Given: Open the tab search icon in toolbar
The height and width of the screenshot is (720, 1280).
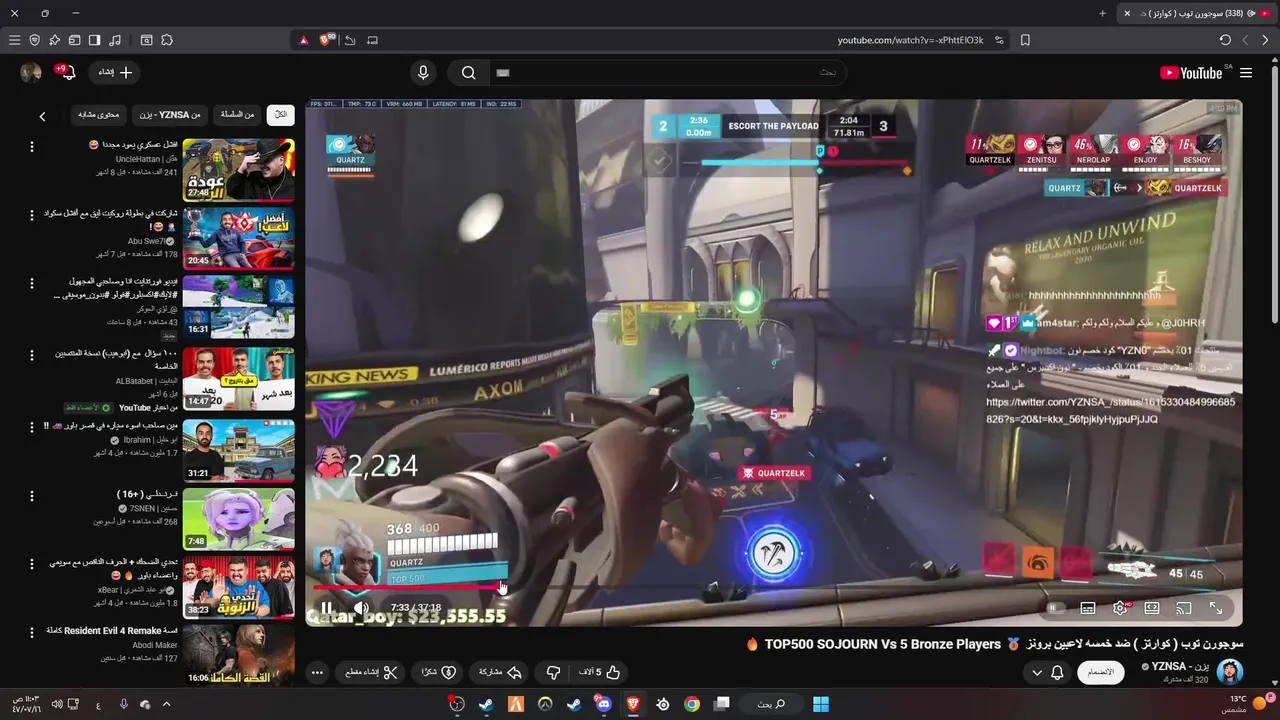Looking at the screenshot, I should 147,40.
